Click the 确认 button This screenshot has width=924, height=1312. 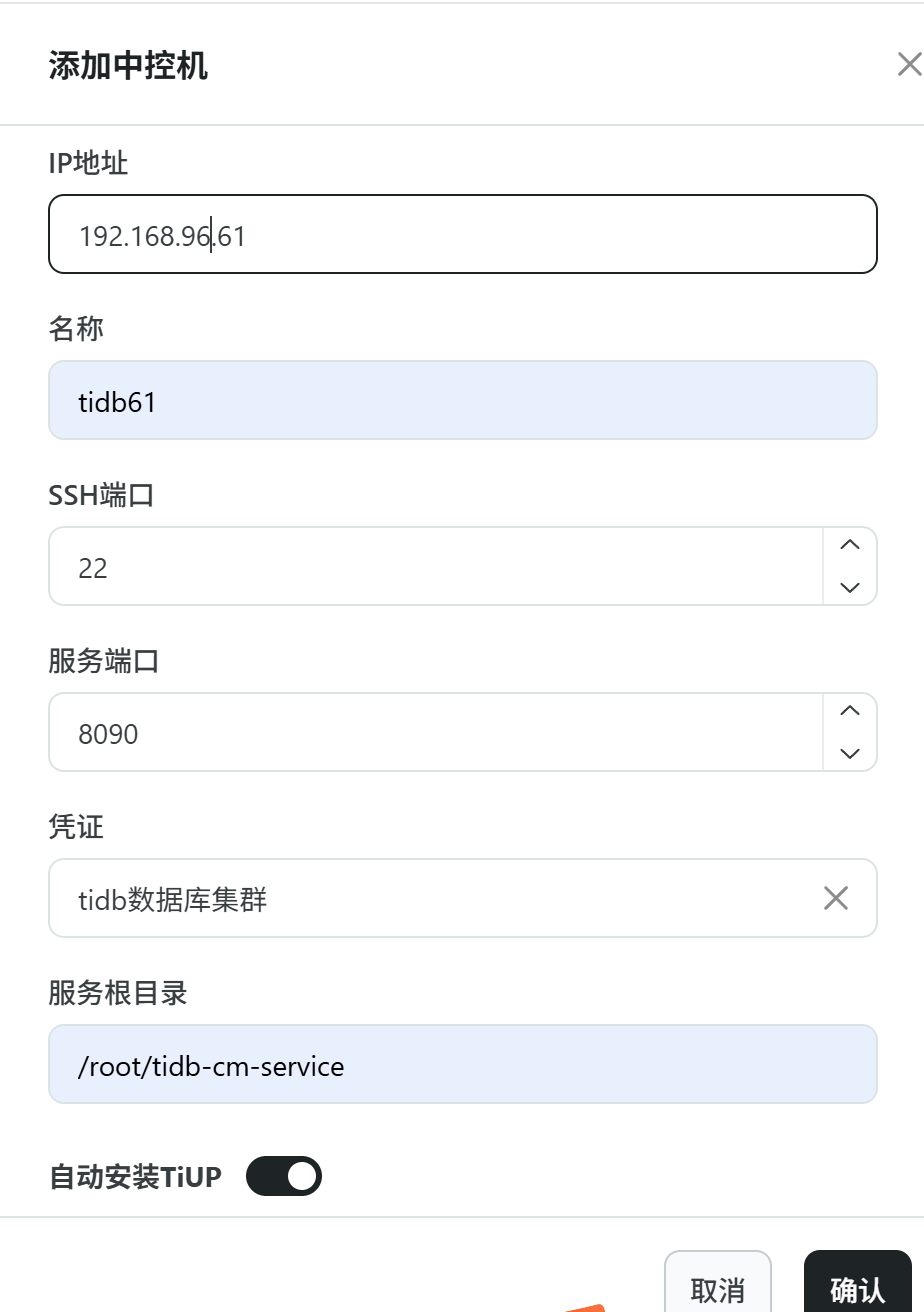(857, 1289)
